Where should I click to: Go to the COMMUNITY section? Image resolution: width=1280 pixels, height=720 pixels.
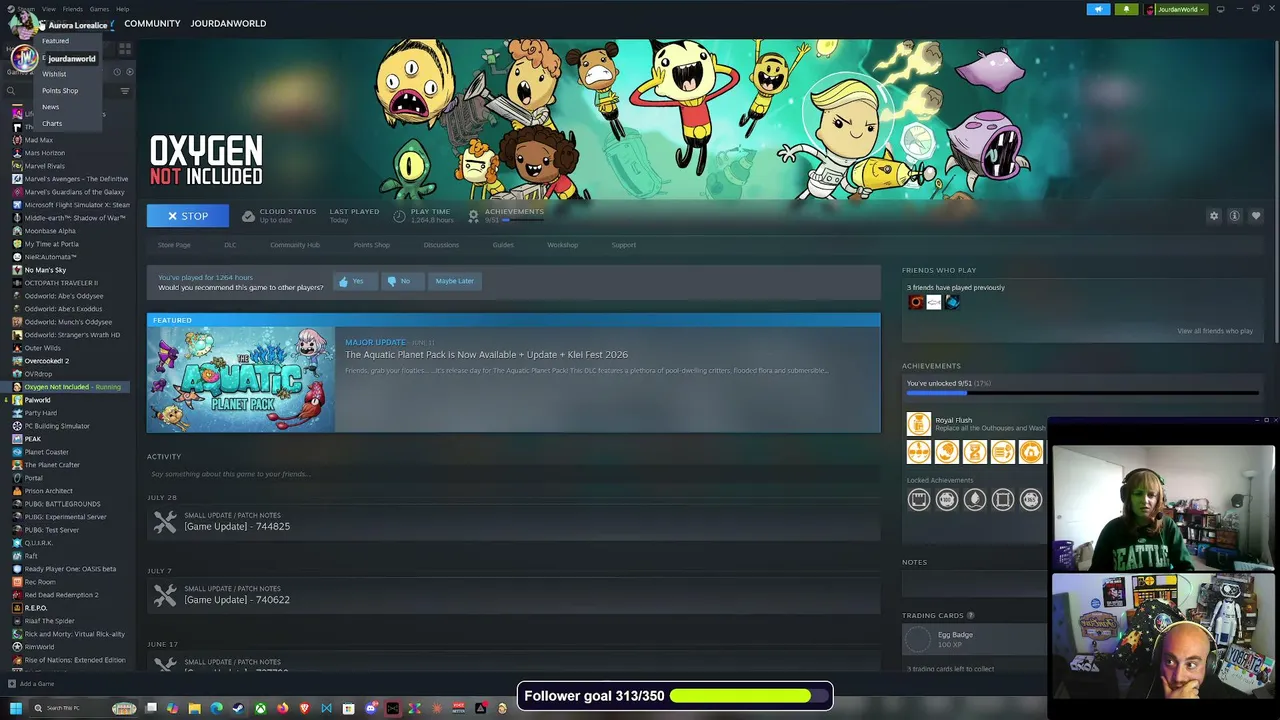pos(152,23)
